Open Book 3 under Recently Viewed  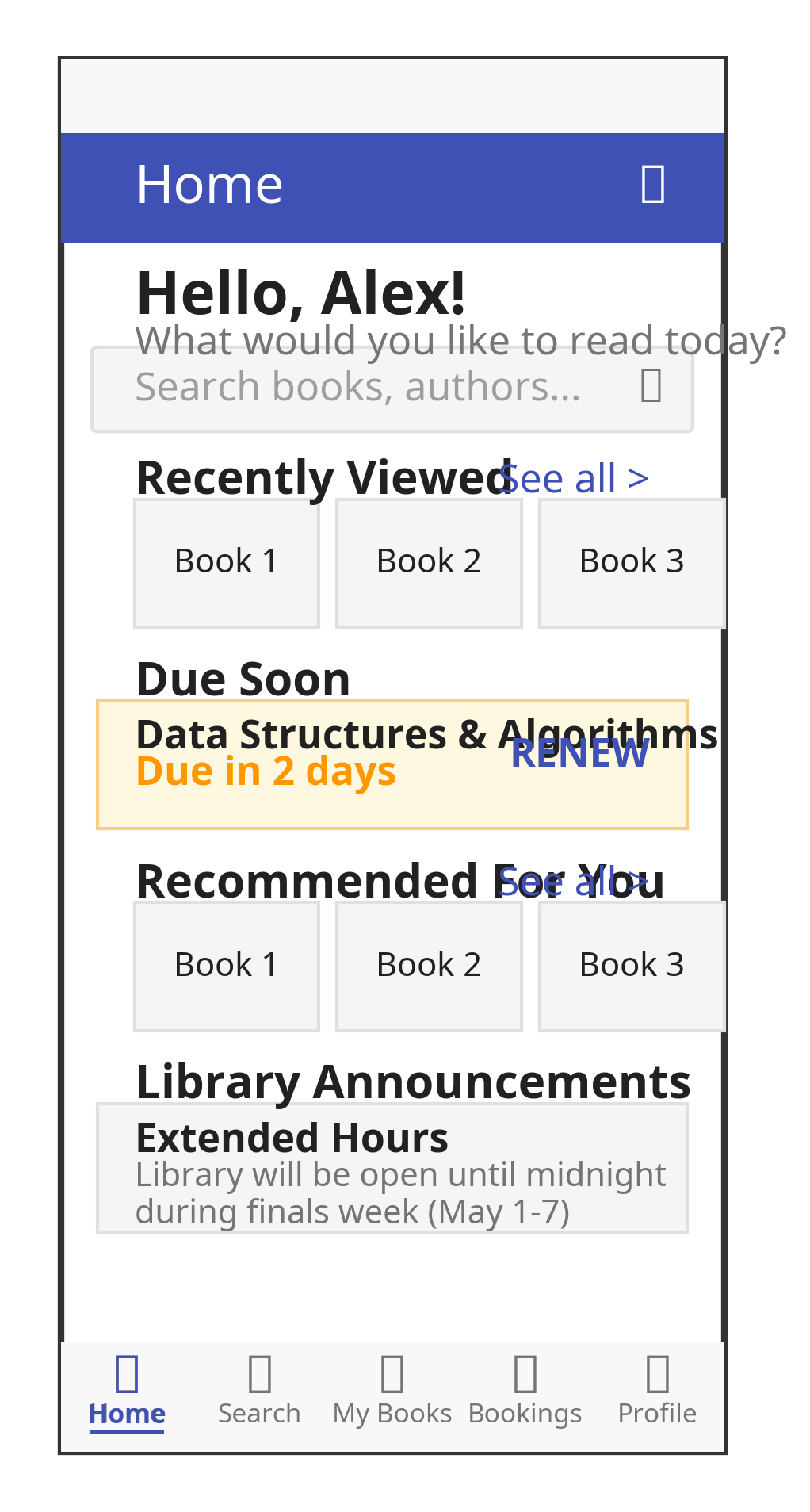(x=632, y=562)
